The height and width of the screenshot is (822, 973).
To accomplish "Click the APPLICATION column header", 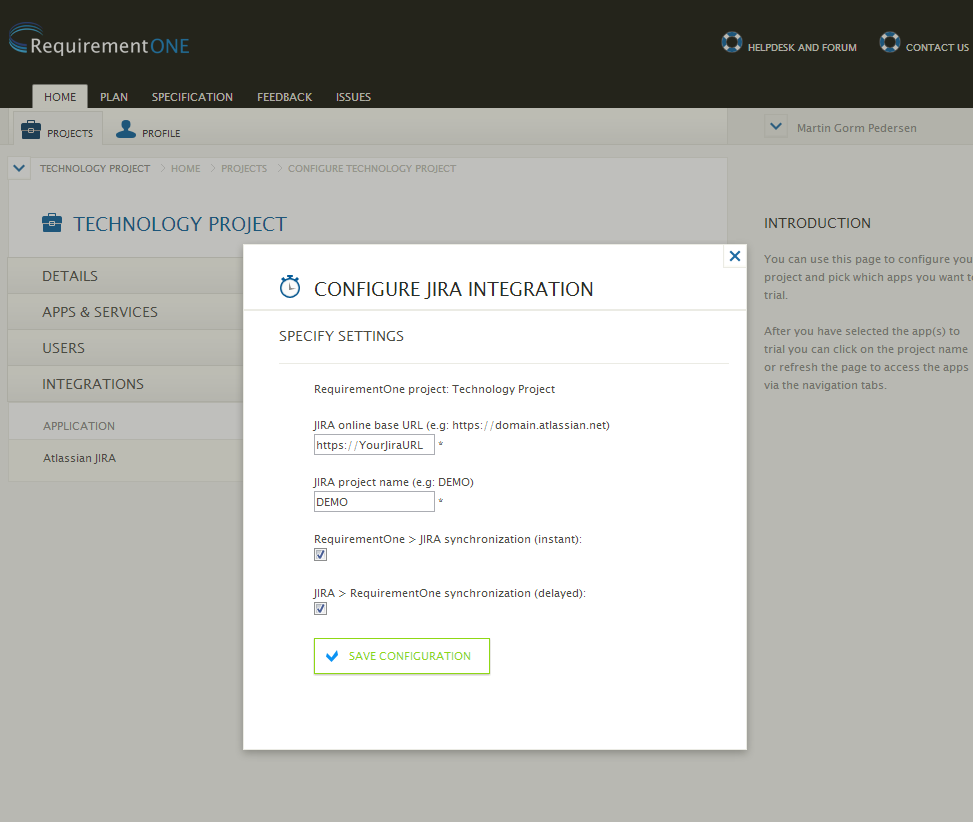I will point(79,426).
